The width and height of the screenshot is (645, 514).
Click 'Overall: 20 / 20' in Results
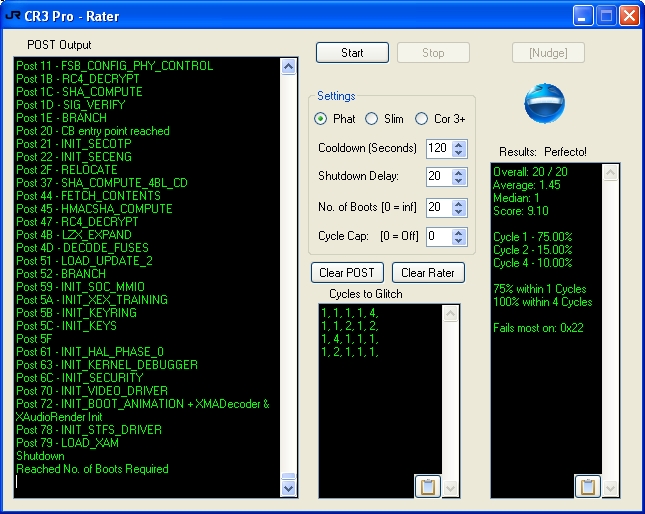coord(530,172)
